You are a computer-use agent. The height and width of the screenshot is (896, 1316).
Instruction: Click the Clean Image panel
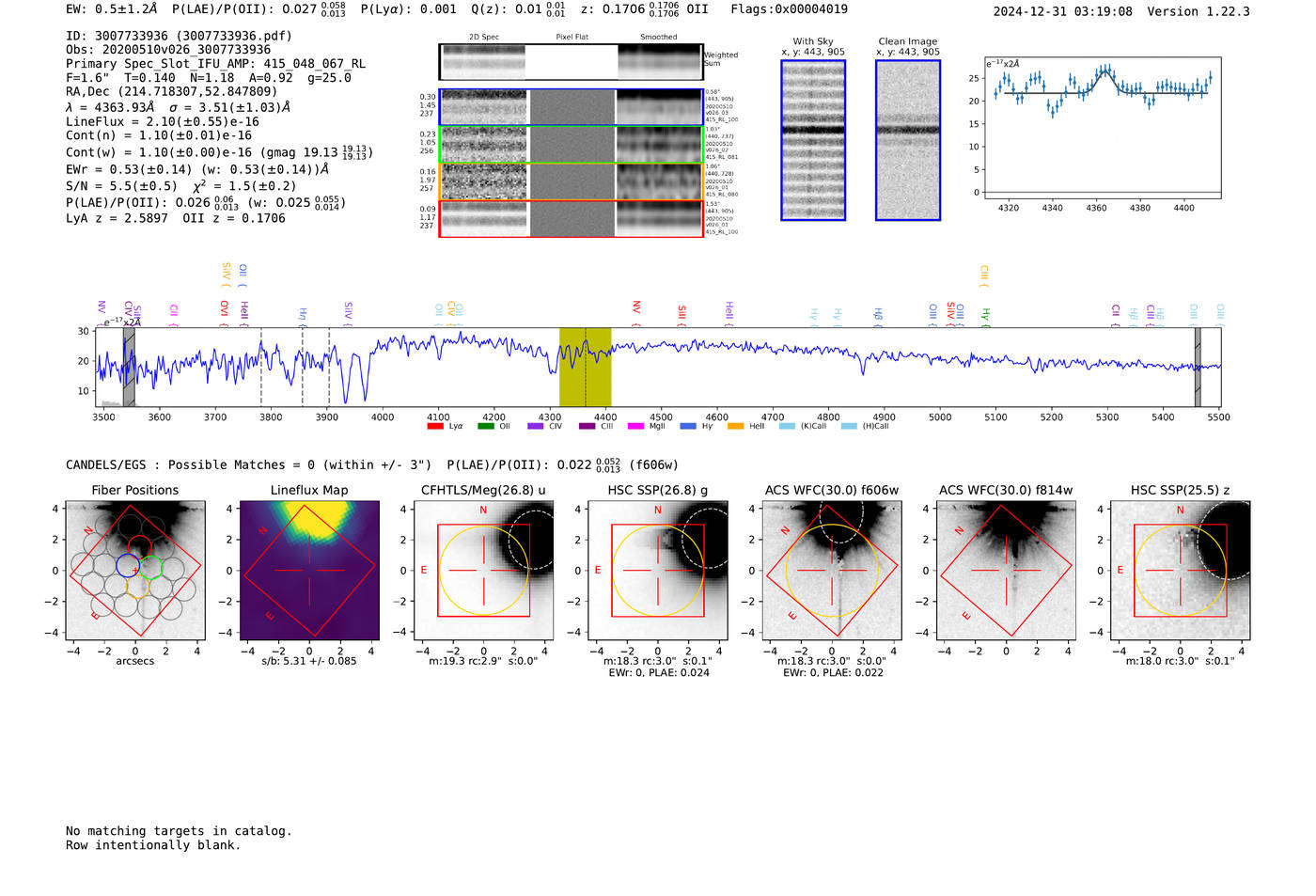pos(908,140)
